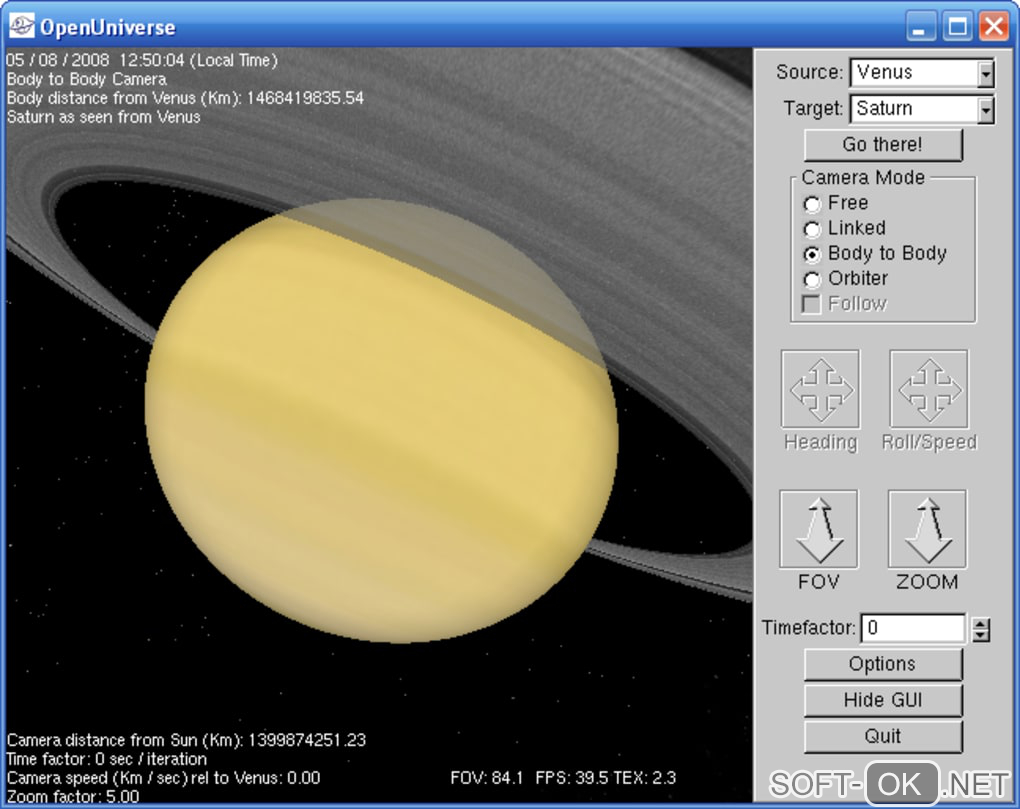
Task: Choose the Orbiter camera mode
Action: pos(813,280)
